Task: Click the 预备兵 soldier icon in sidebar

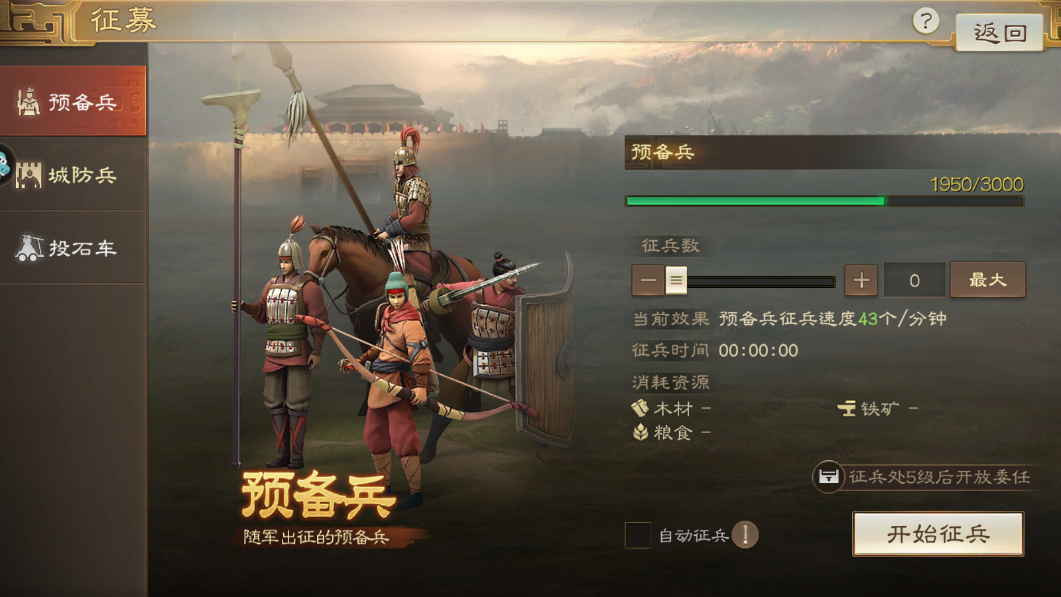Action: click(28, 102)
